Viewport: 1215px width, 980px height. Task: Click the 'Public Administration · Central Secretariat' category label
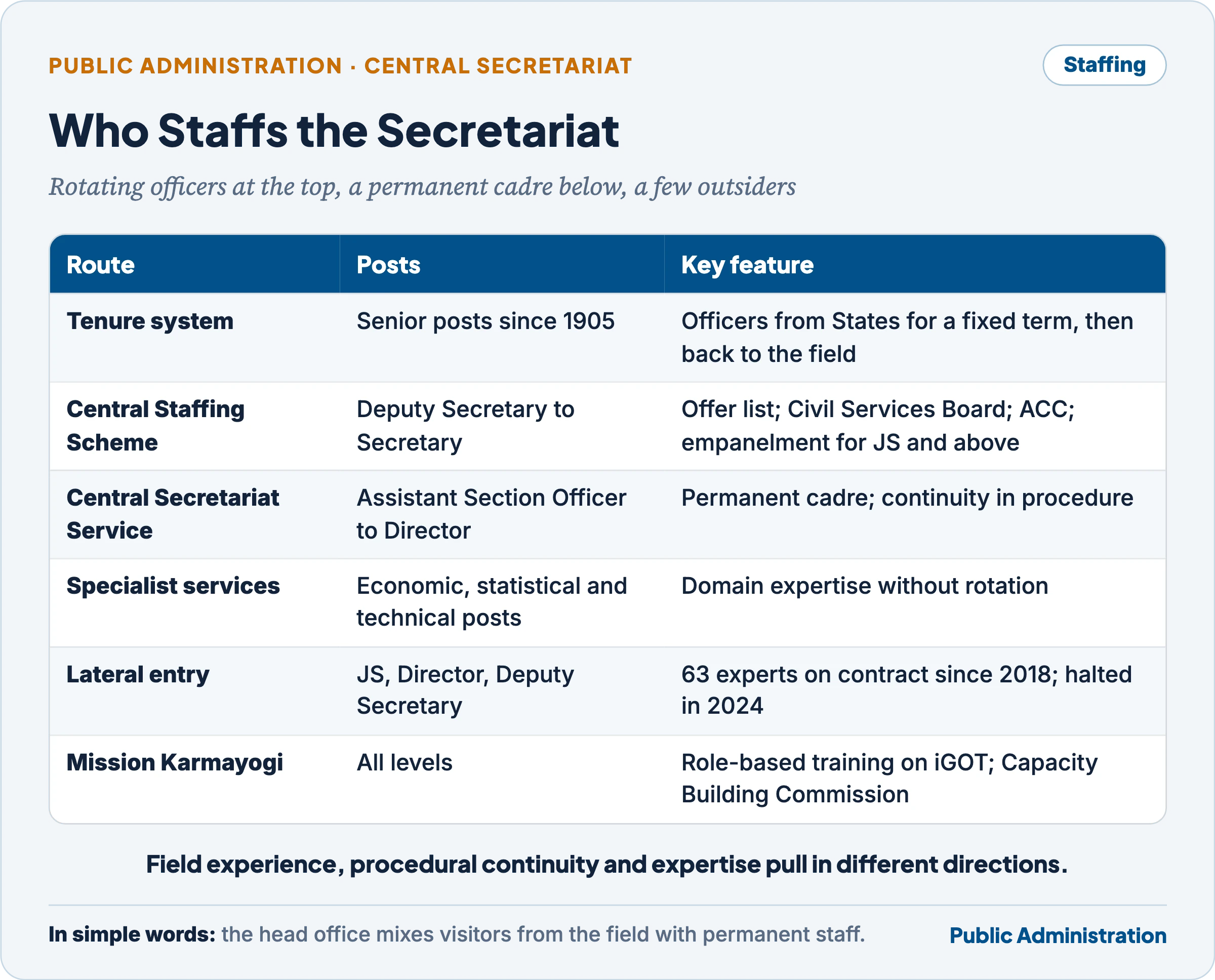(340, 66)
